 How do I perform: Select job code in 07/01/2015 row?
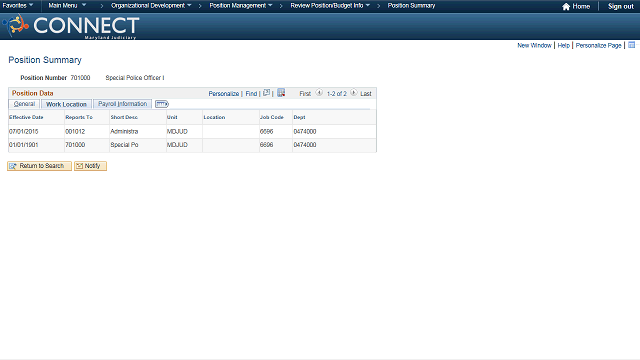click(x=267, y=131)
